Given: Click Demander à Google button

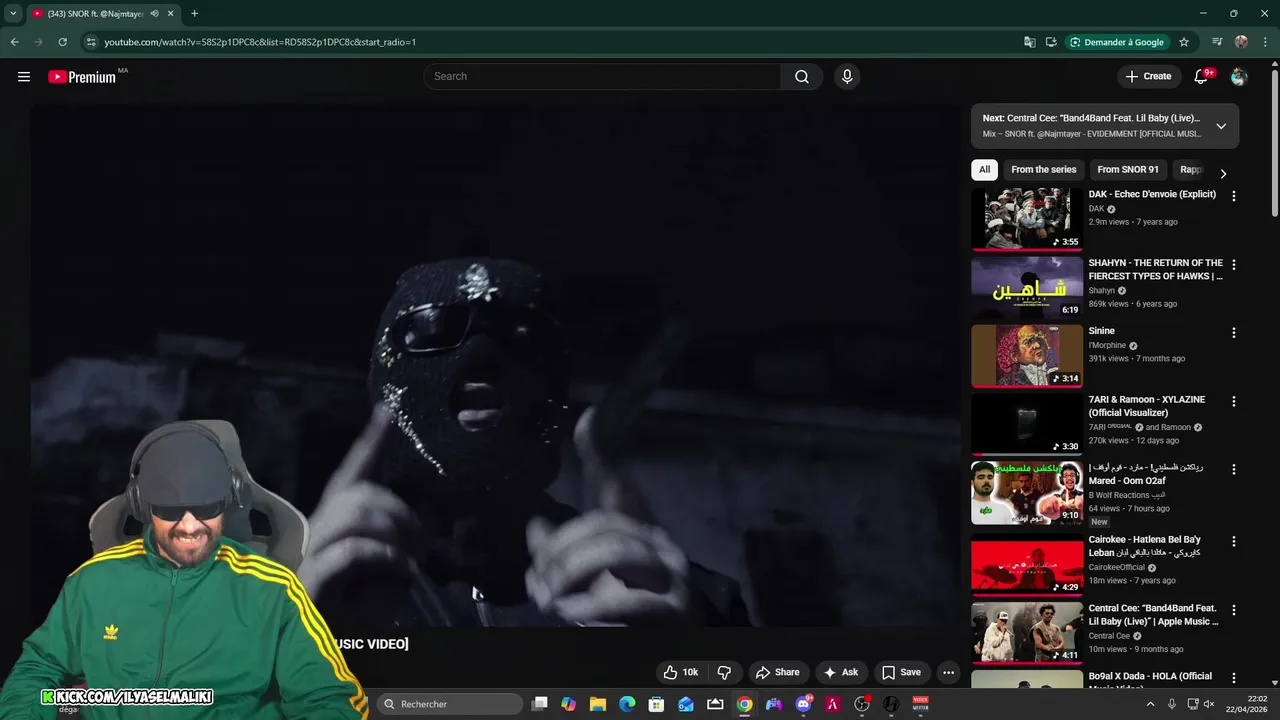Looking at the screenshot, I should coord(1118,42).
